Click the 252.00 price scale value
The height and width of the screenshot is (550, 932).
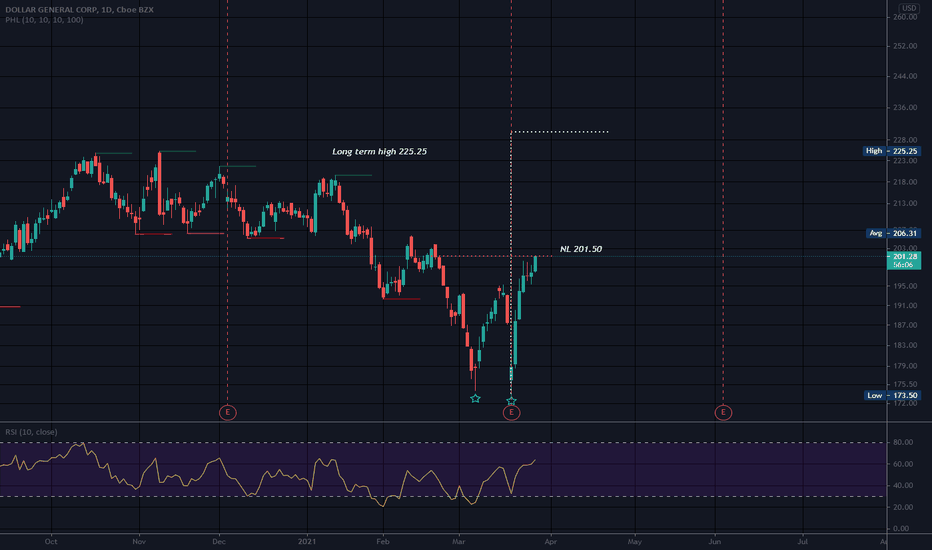[x=905, y=46]
